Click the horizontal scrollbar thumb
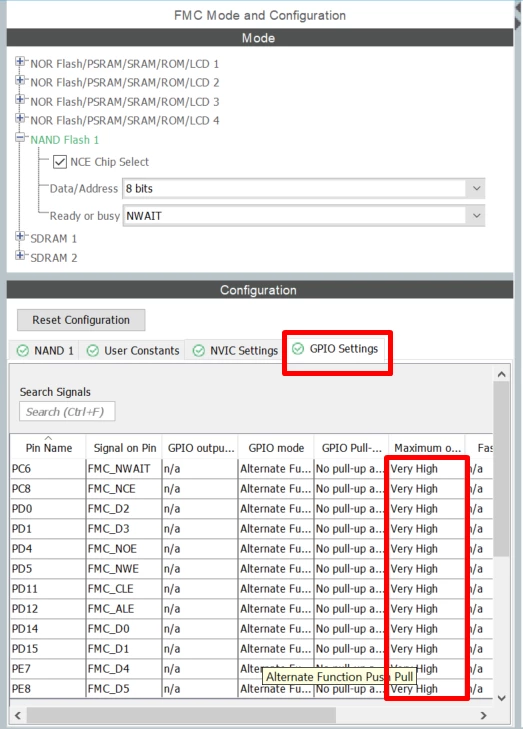 point(181,716)
